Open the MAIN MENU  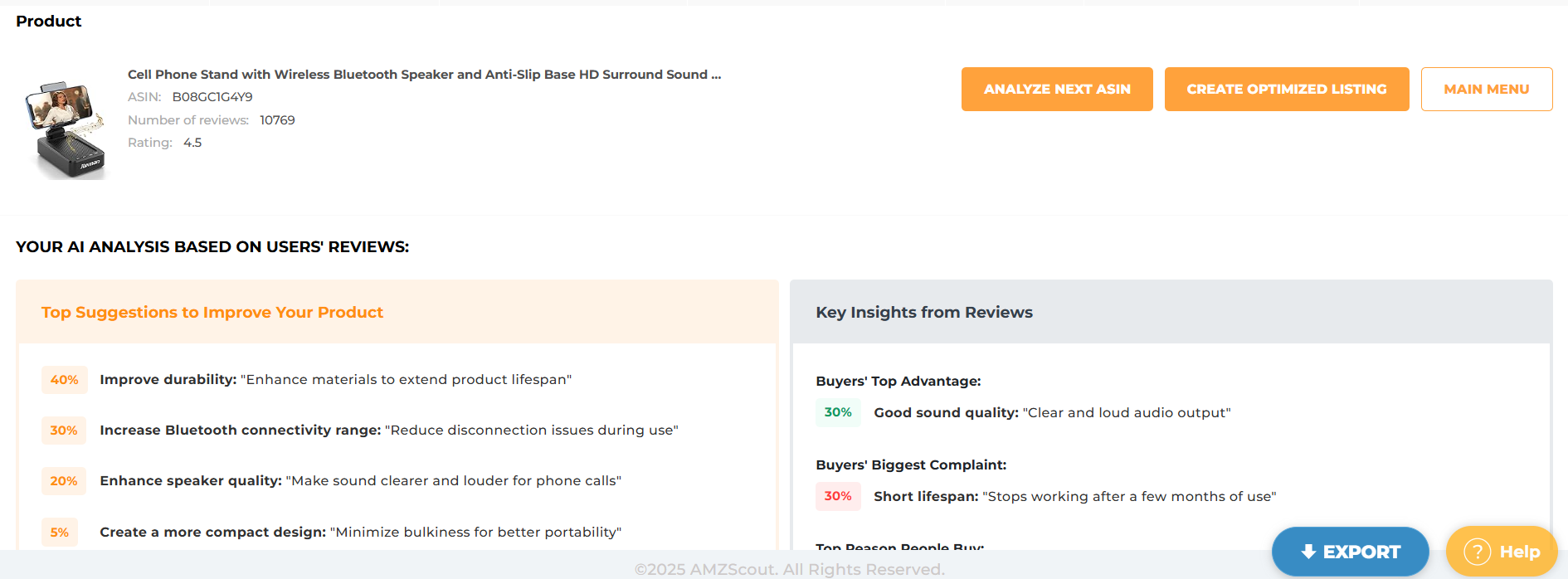(1486, 89)
